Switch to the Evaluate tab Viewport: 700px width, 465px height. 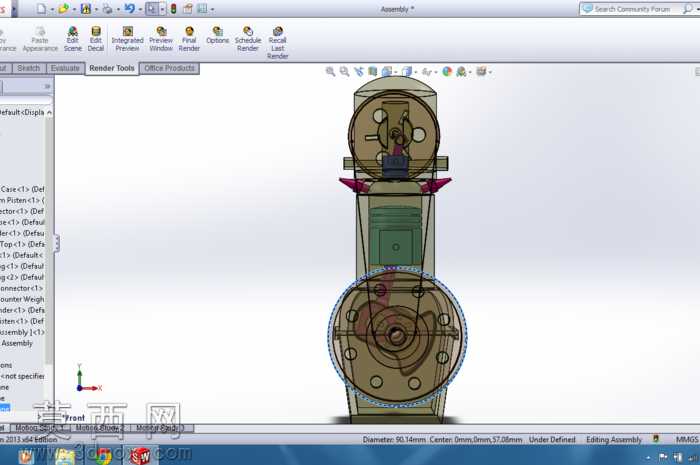click(65, 68)
